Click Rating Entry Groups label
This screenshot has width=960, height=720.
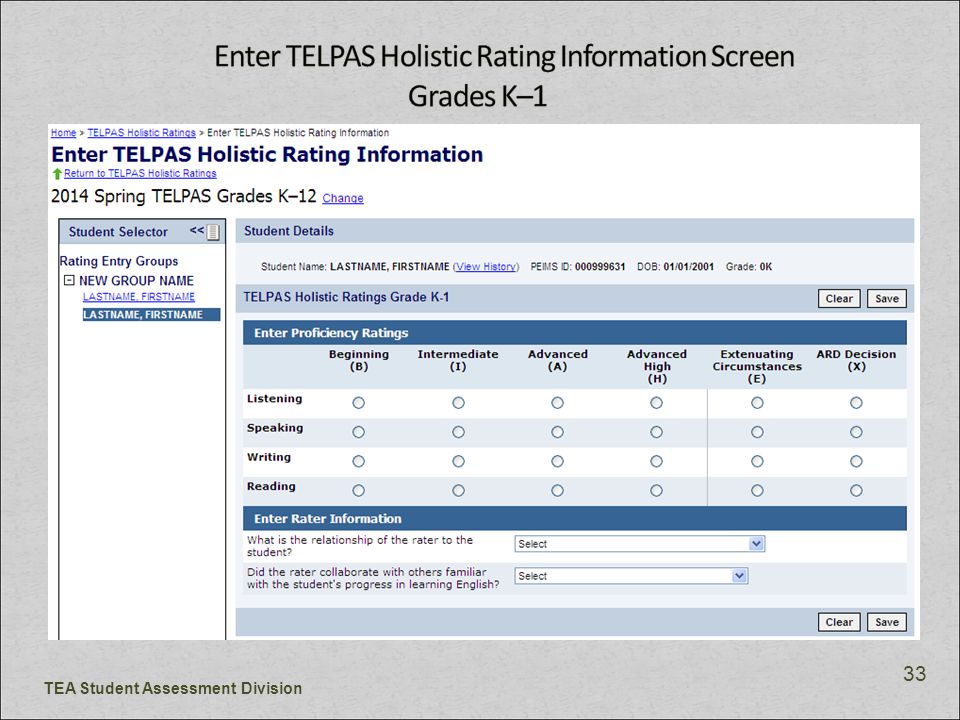119,261
